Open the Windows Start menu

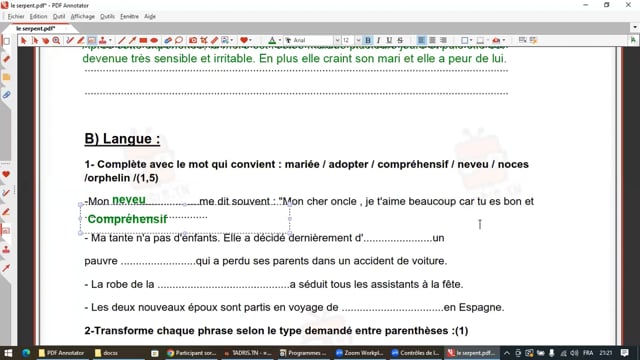(8, 353)
